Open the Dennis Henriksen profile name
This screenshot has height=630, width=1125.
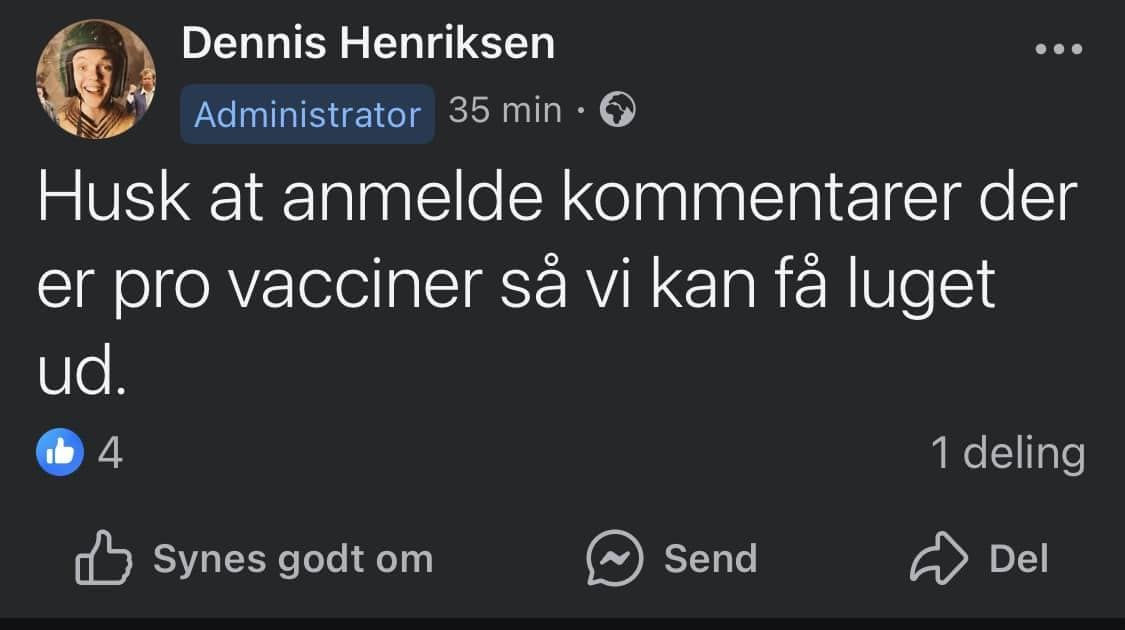pos(368,43)
